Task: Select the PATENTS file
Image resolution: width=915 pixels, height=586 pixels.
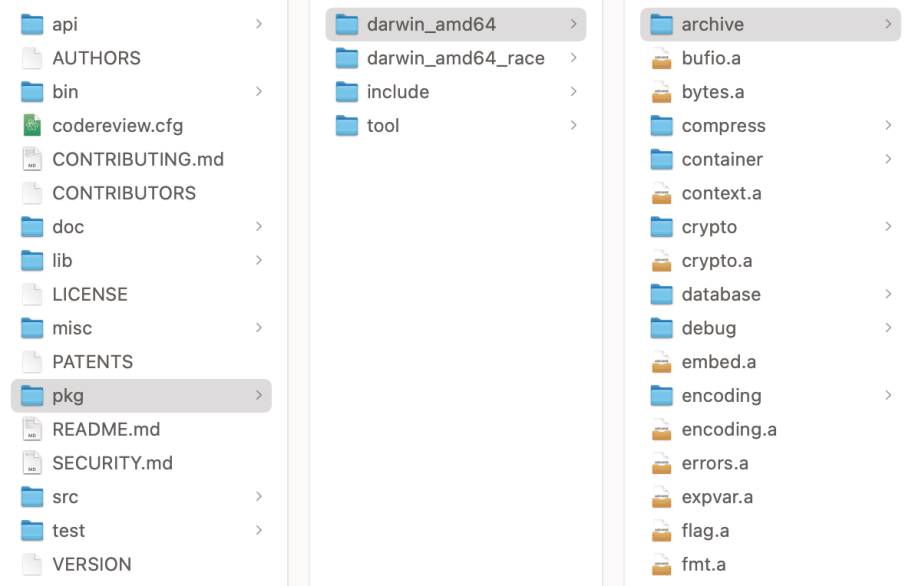Action: click(x=141, y=362)
